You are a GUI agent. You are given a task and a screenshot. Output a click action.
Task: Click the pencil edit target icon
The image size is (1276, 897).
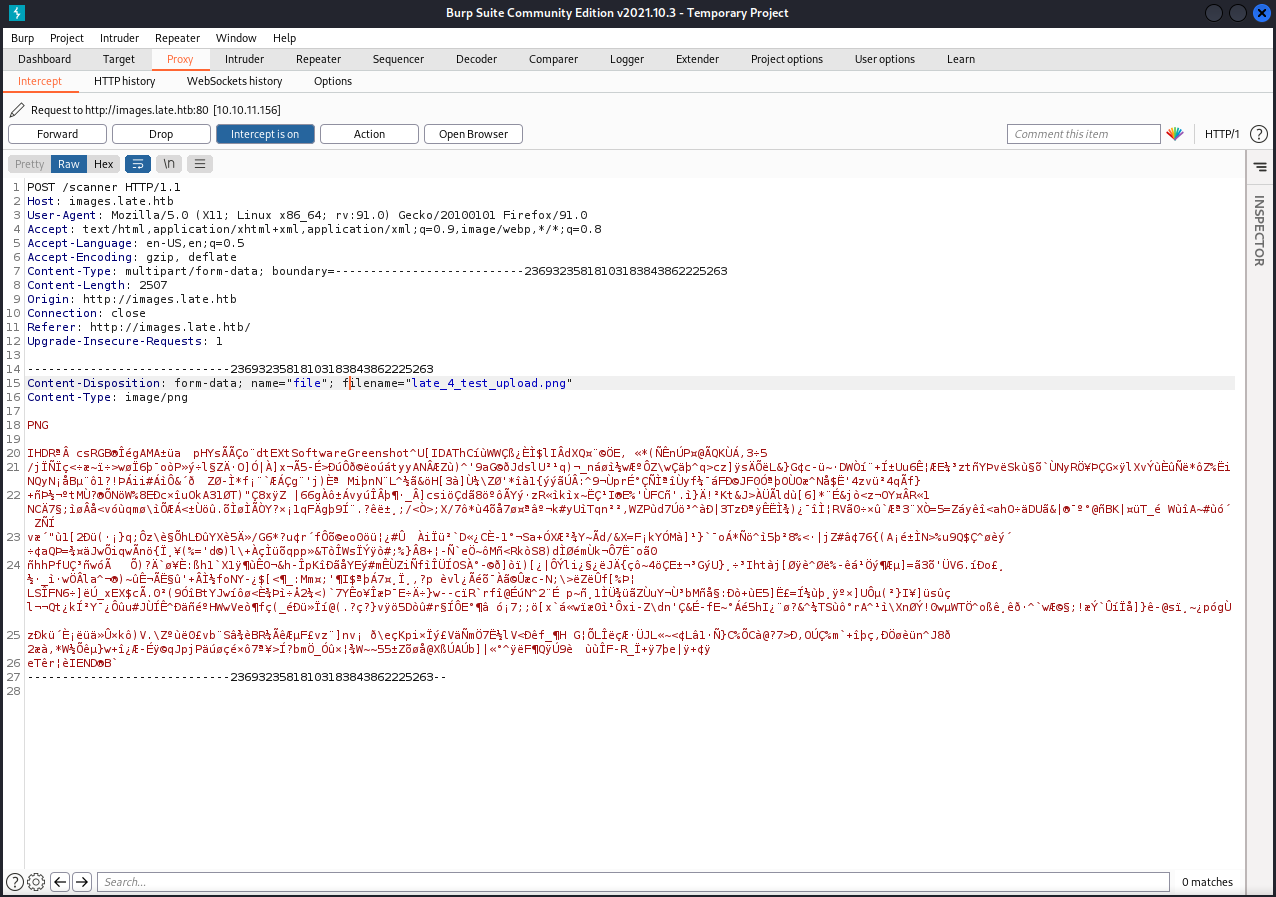[x=17, y=110]
